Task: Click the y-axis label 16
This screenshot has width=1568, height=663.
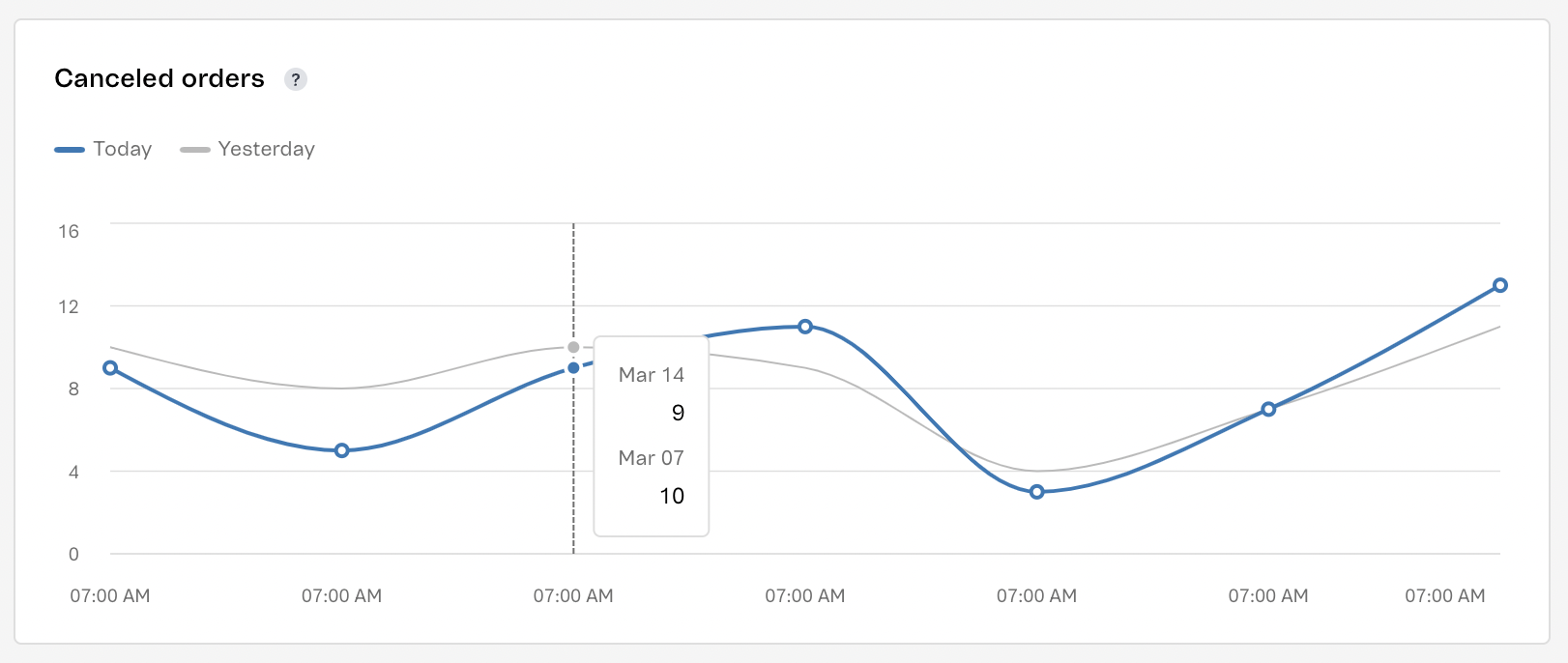Action: 69,231
